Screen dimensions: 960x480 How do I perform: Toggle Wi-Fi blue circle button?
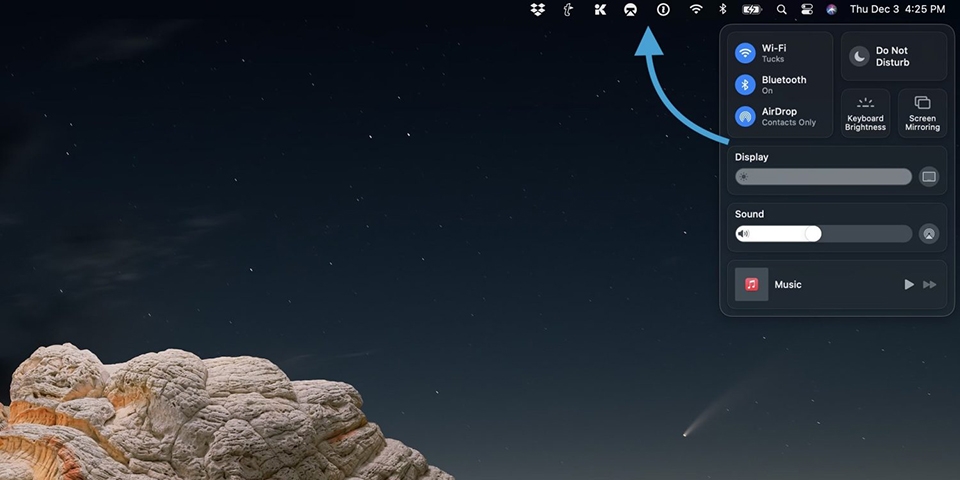coord(745,53)
